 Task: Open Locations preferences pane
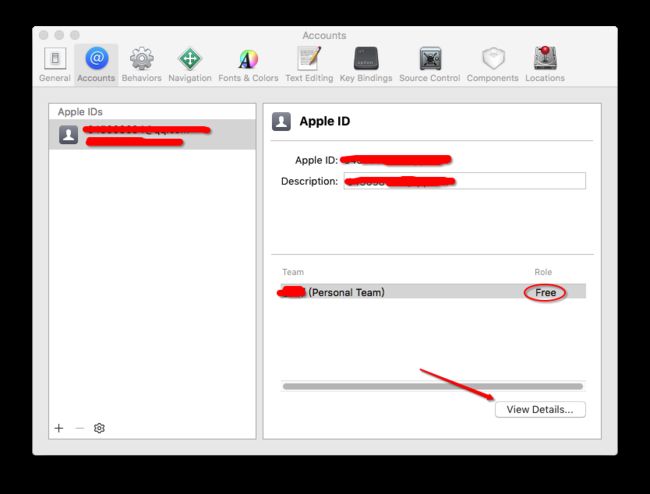pos(545,65)
